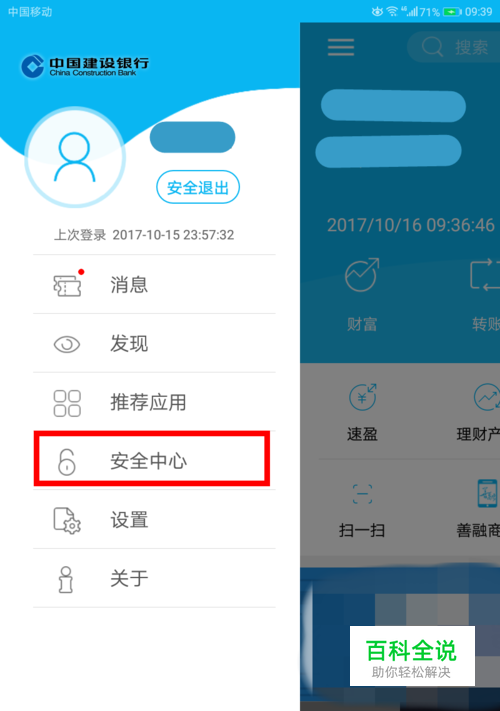Tap the 发现 discover label
Viewport: 500px width, 711px height.
pyautogui.click(x=129, y=344)
